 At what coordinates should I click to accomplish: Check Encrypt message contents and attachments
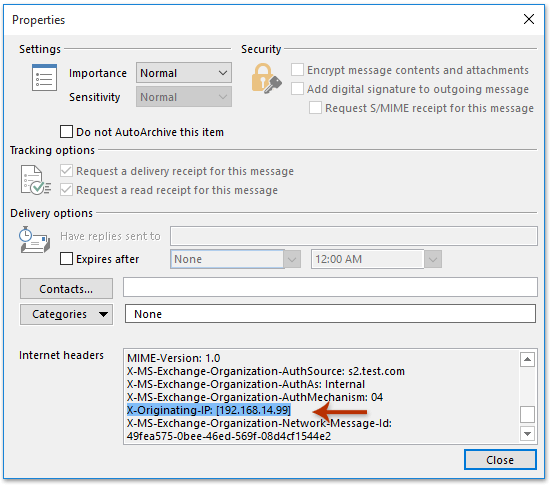(x=297, y=70)
